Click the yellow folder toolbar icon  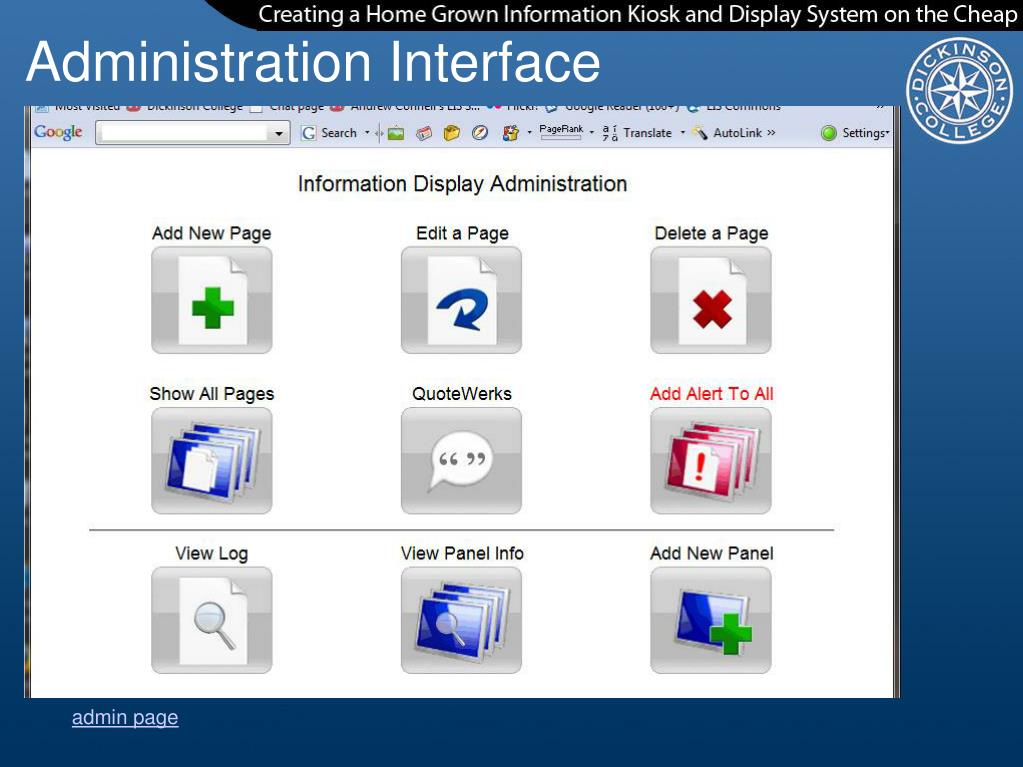coord(451,133)
